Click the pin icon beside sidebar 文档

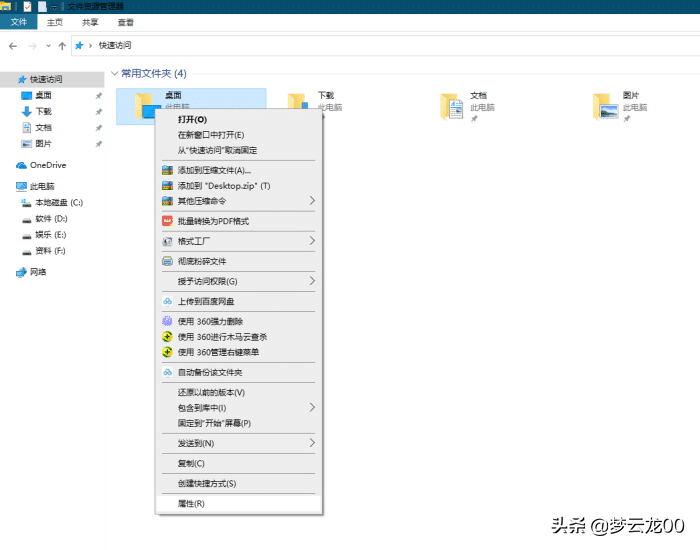[x=99, y=128]
